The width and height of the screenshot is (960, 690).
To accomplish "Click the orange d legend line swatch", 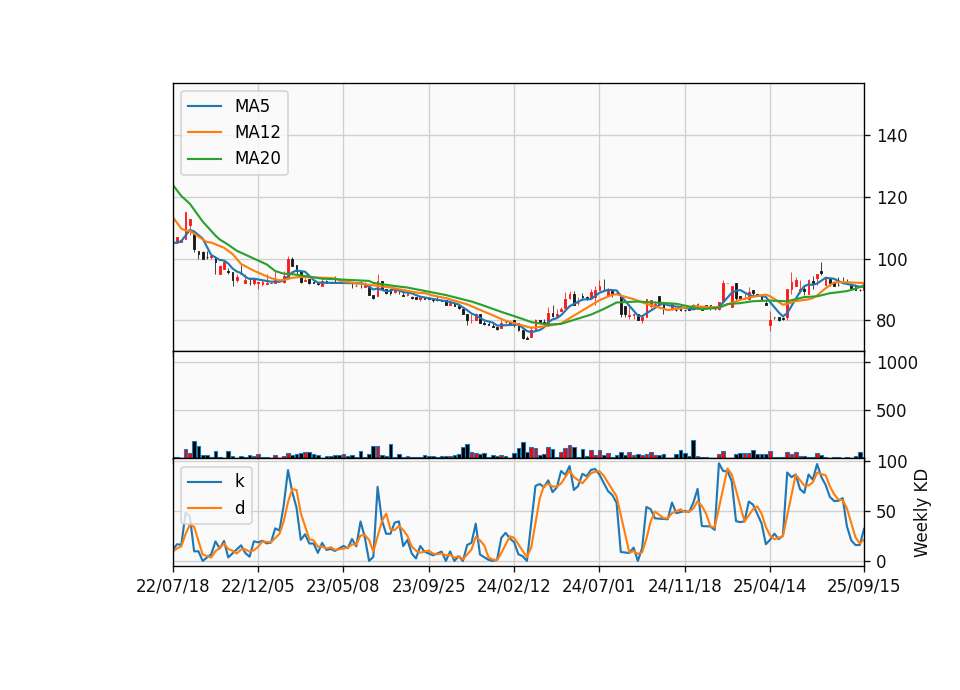I will [204, 508].
